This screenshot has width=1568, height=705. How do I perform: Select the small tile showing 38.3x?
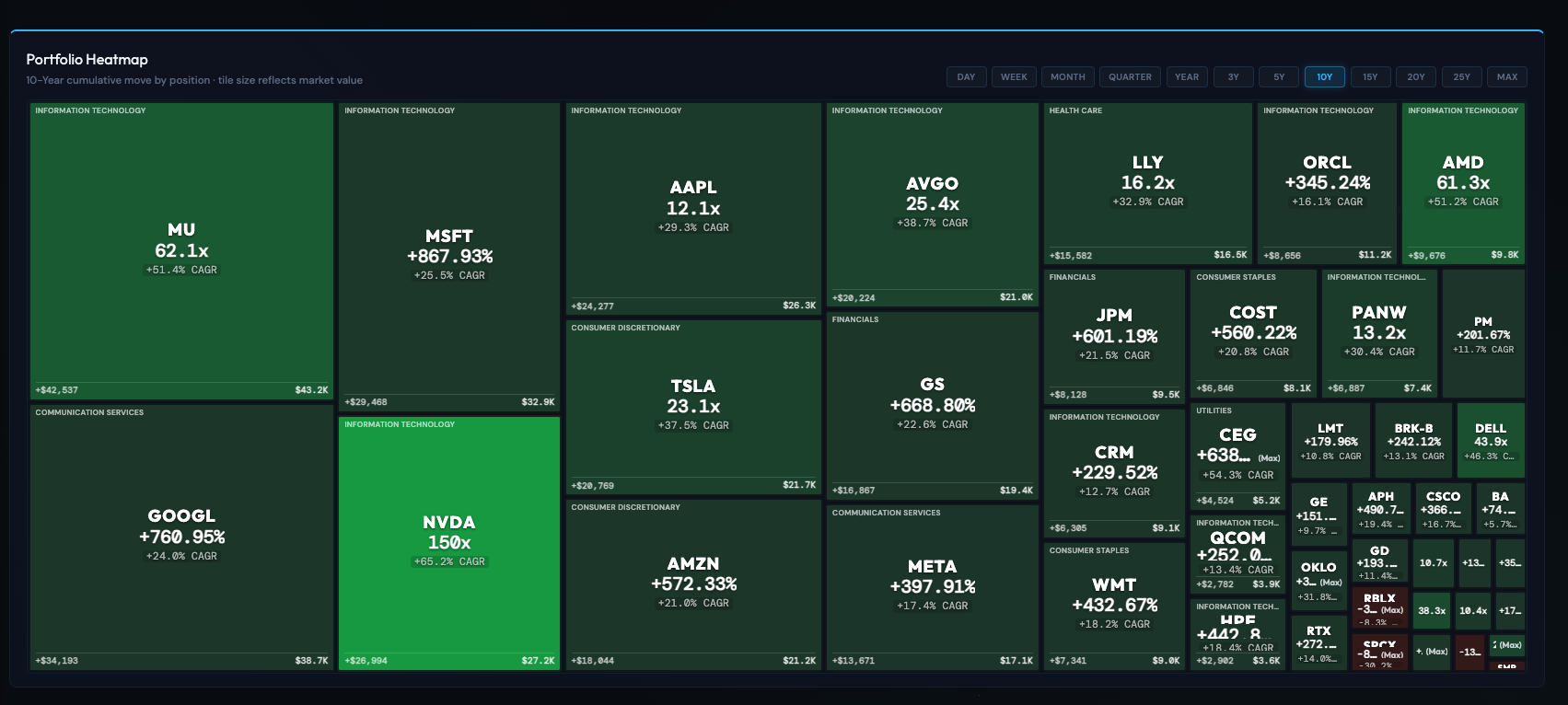point(1432,610)
